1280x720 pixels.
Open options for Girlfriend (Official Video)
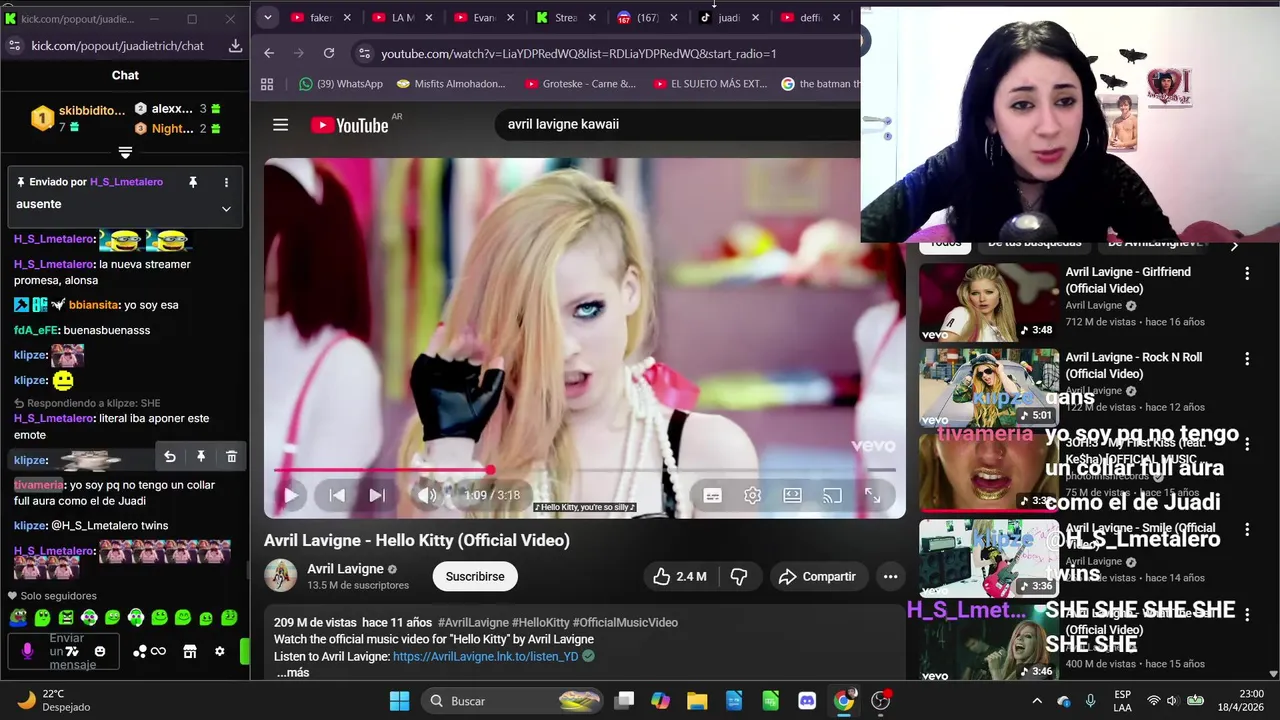pyautogui.click(x=1247, y=273)
